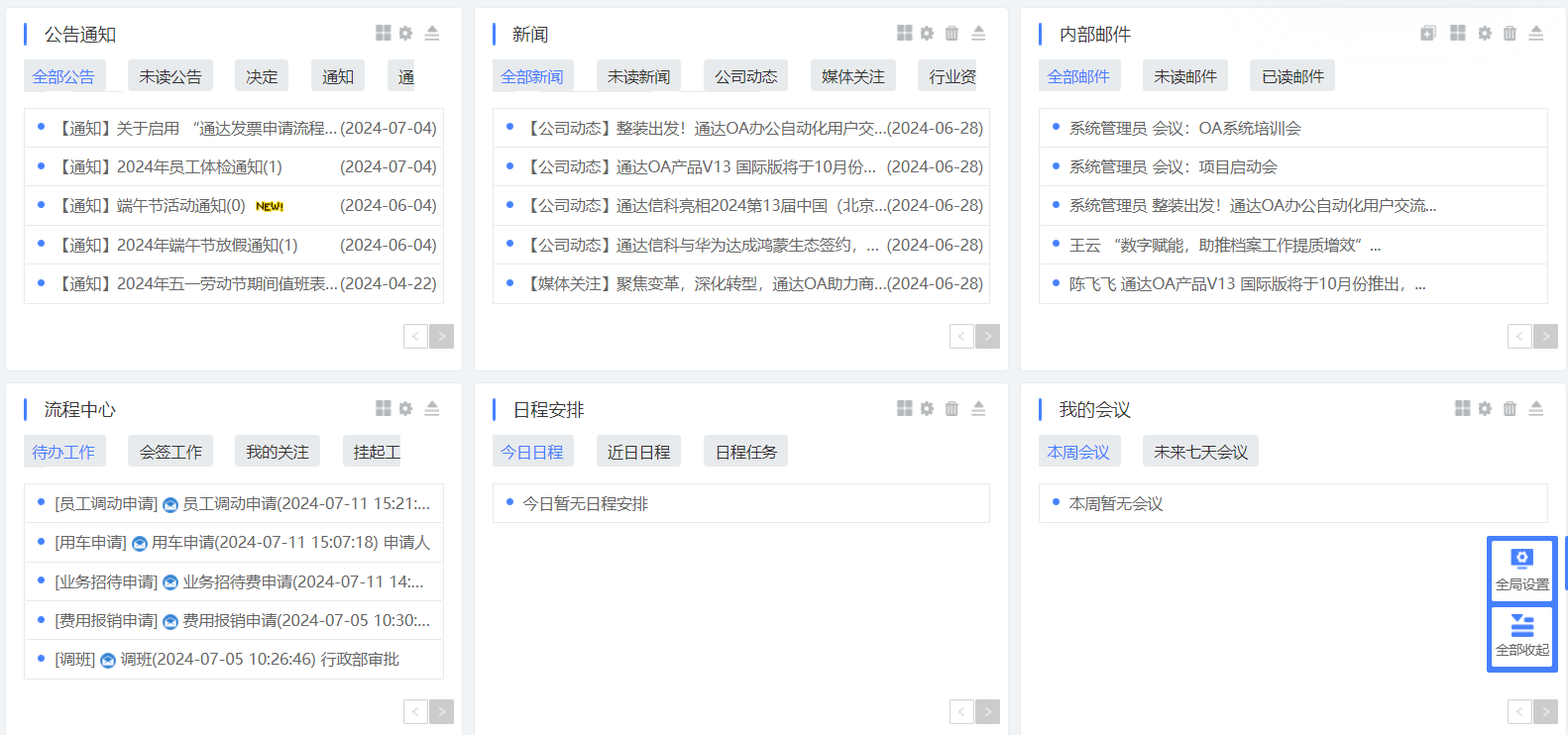Collapse the 我的会议 panel using eject icon
Screen dimensions: 1568x735
point(1535,409)
